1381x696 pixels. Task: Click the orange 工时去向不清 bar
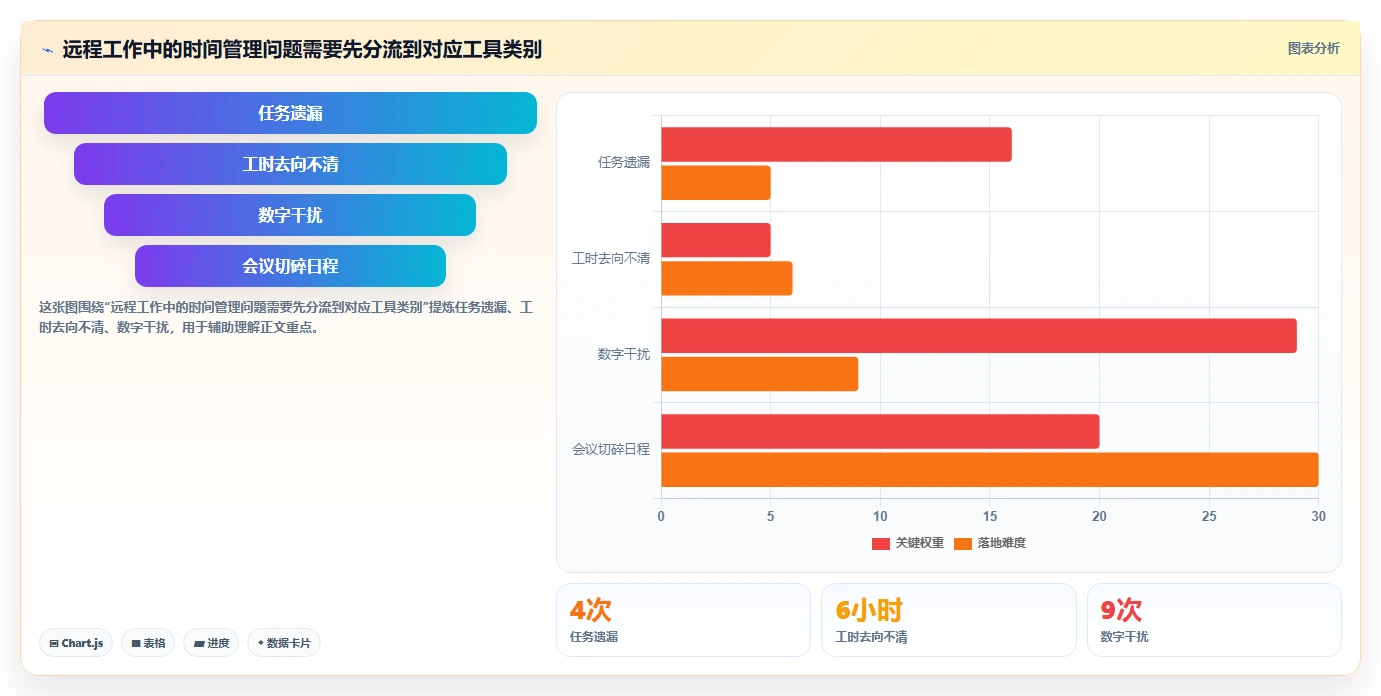click(727, 279)
